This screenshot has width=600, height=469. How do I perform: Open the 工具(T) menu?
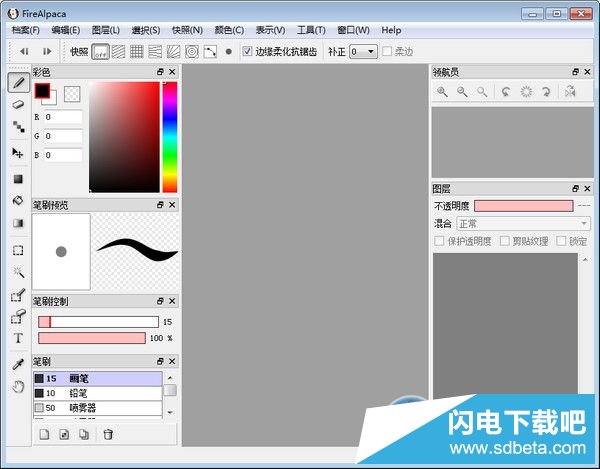point(311,30)
